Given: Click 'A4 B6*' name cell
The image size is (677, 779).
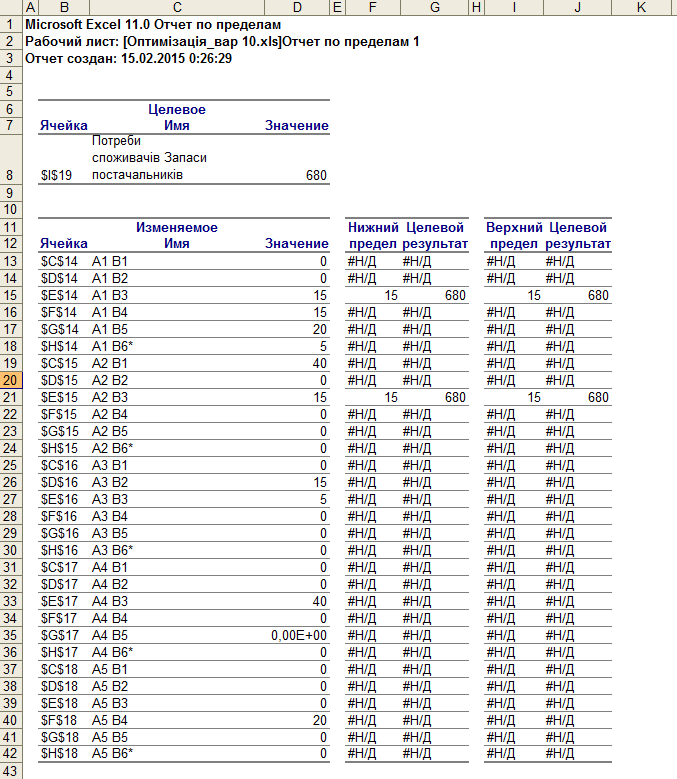Looking at the screenshot, I should (112, 652).
